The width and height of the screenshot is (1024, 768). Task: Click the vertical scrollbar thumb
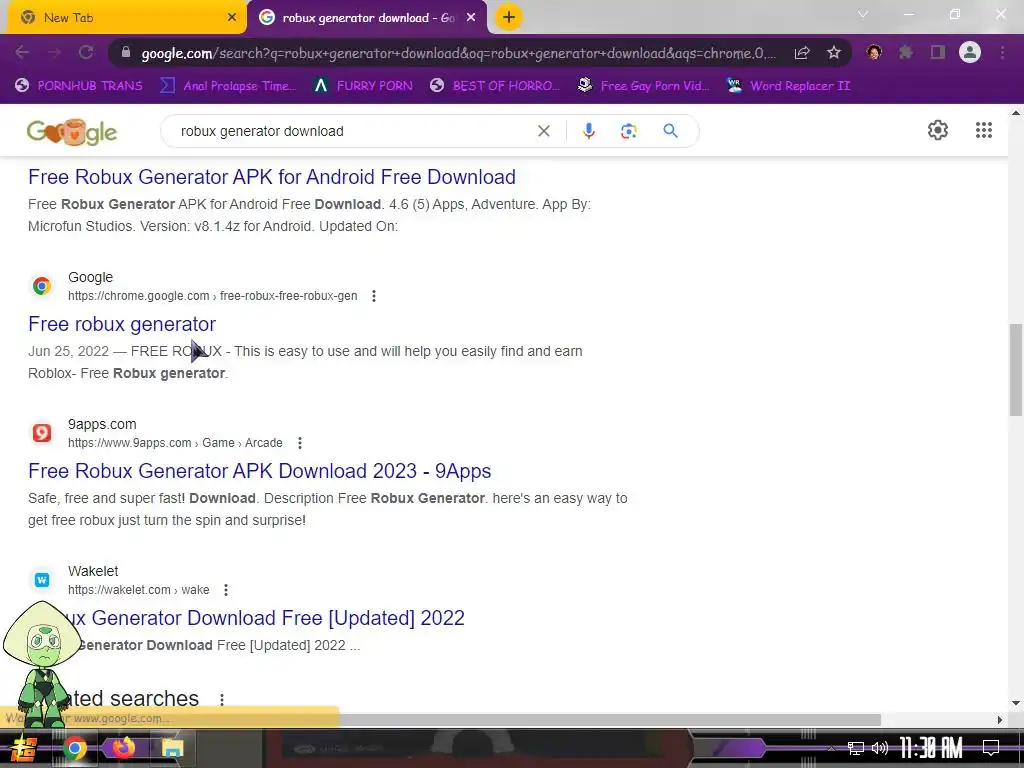tap(1016, 369)
